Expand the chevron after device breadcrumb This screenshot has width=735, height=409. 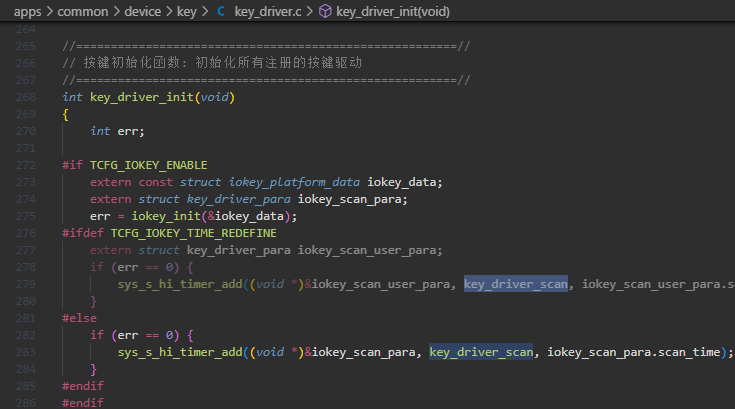tap(169, 12)
